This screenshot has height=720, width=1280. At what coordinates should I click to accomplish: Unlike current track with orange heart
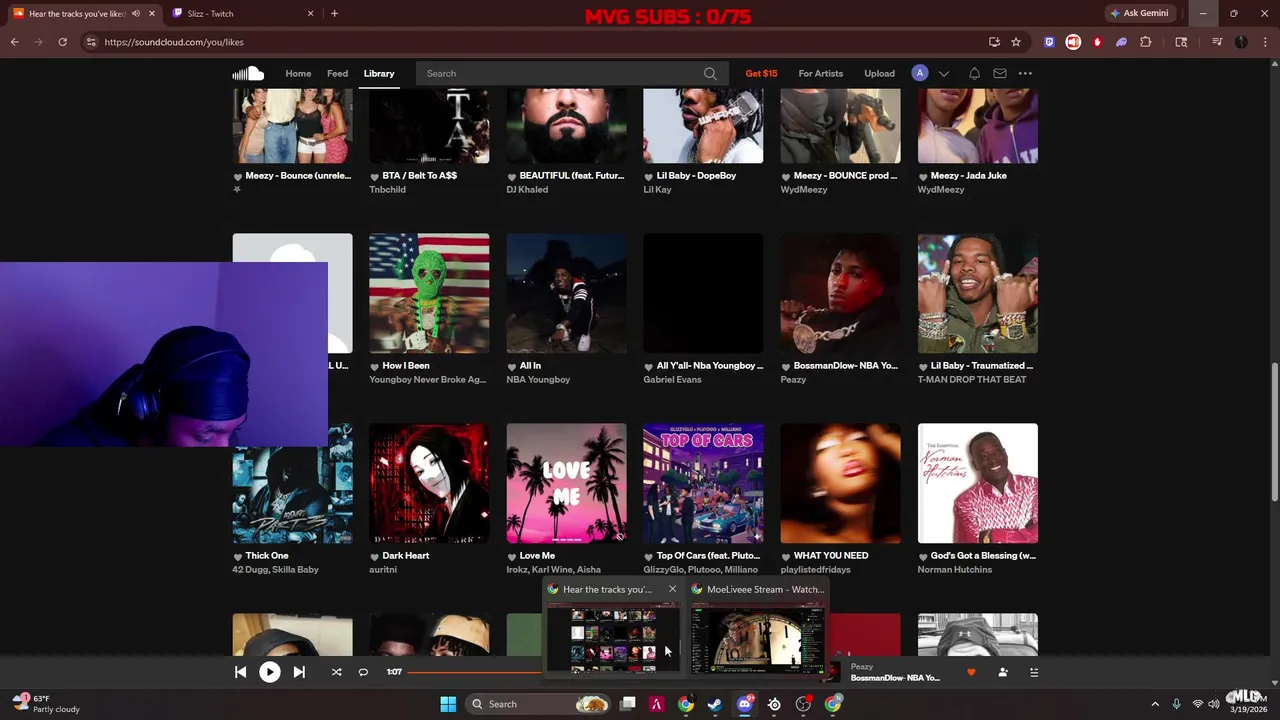coord(971,672)
